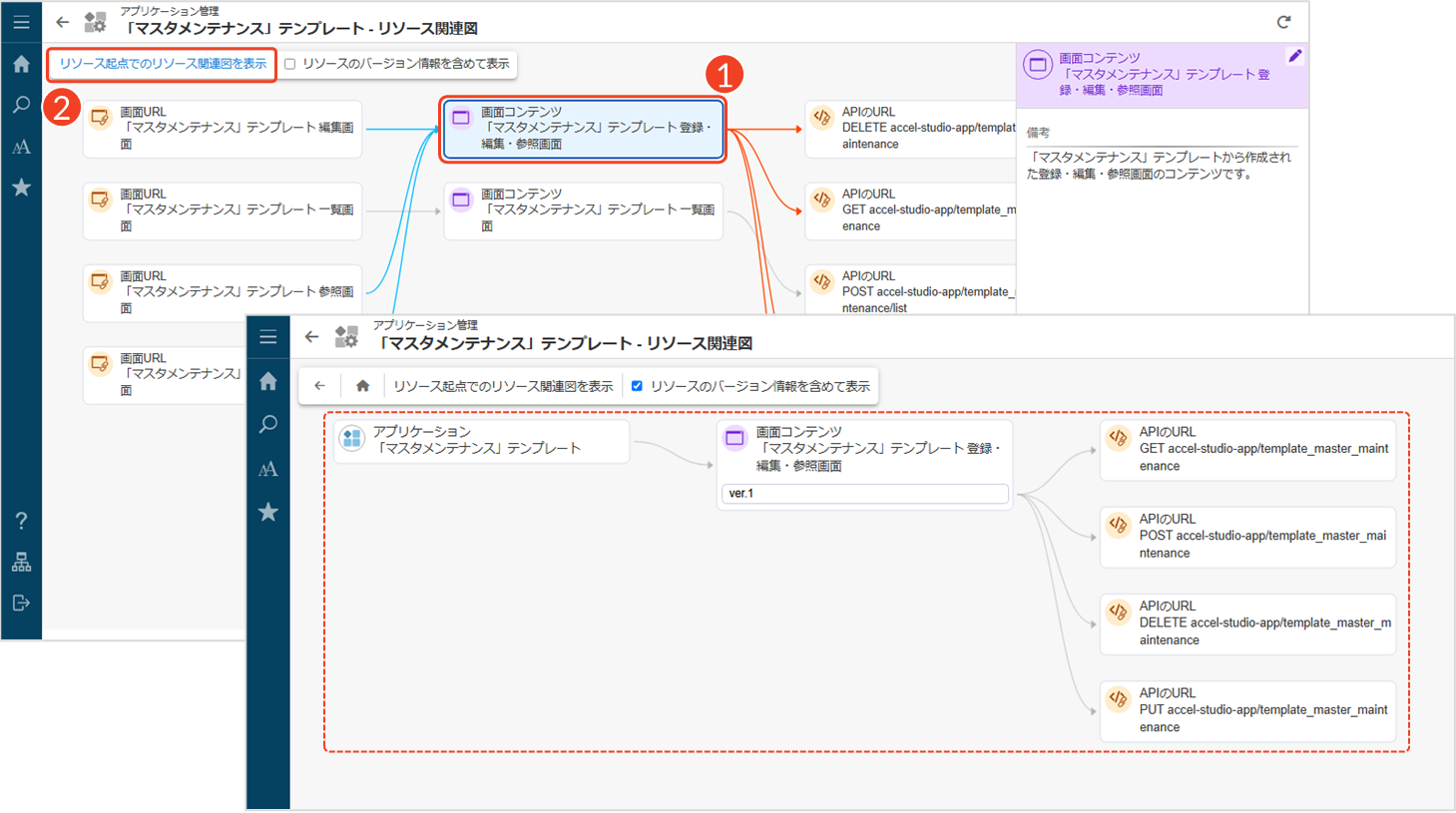Click the back arrow beside the diagram toolbar's home icon

[x=319, y=386]
